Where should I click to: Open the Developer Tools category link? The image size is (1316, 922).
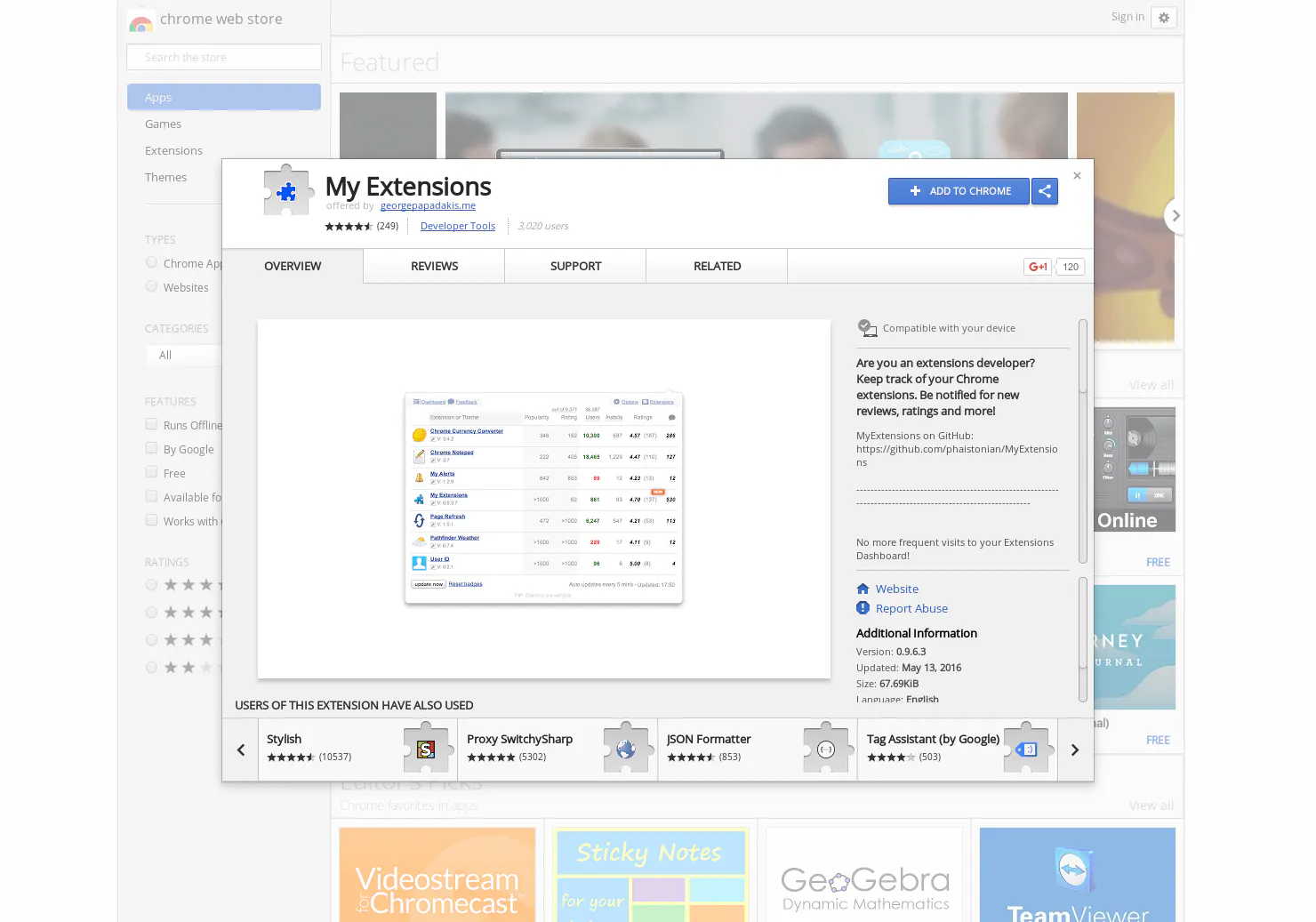coord(458,226)
